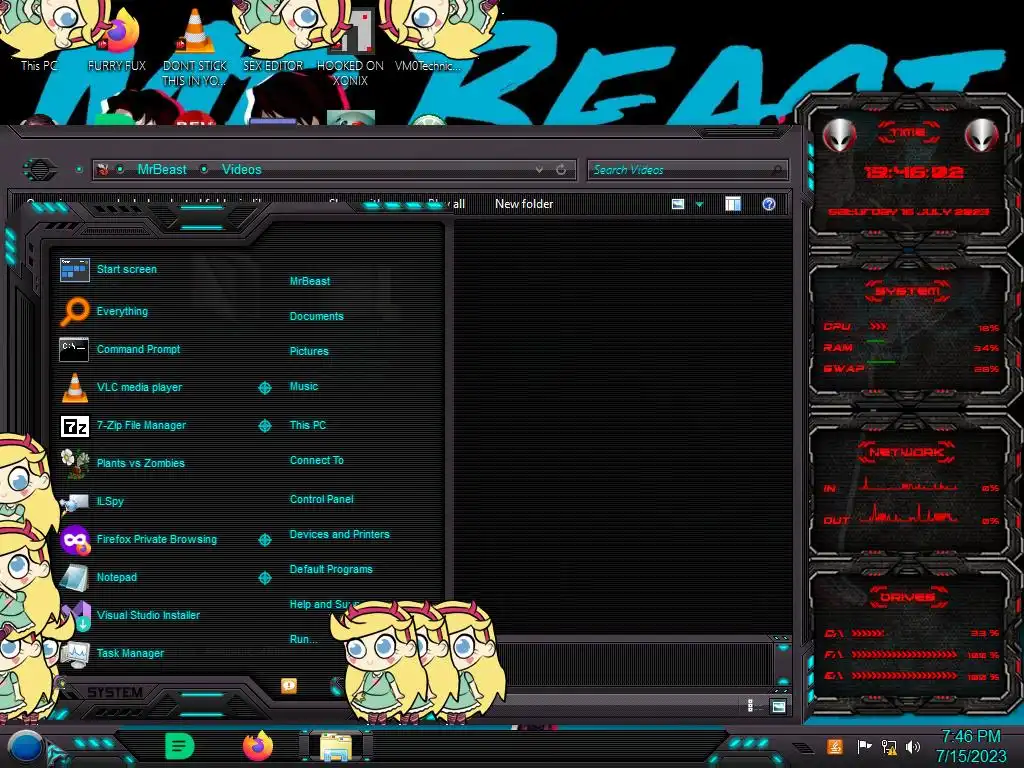Viewport: 1024px width, 768px height.
Task: Expand VLC media player jump list
Action: [x=264, y=388]
